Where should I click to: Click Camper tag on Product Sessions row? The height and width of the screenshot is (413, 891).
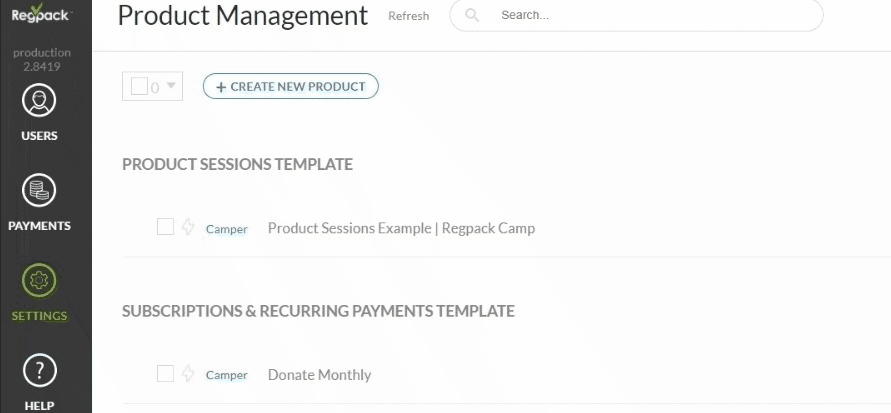click(227, 230)
